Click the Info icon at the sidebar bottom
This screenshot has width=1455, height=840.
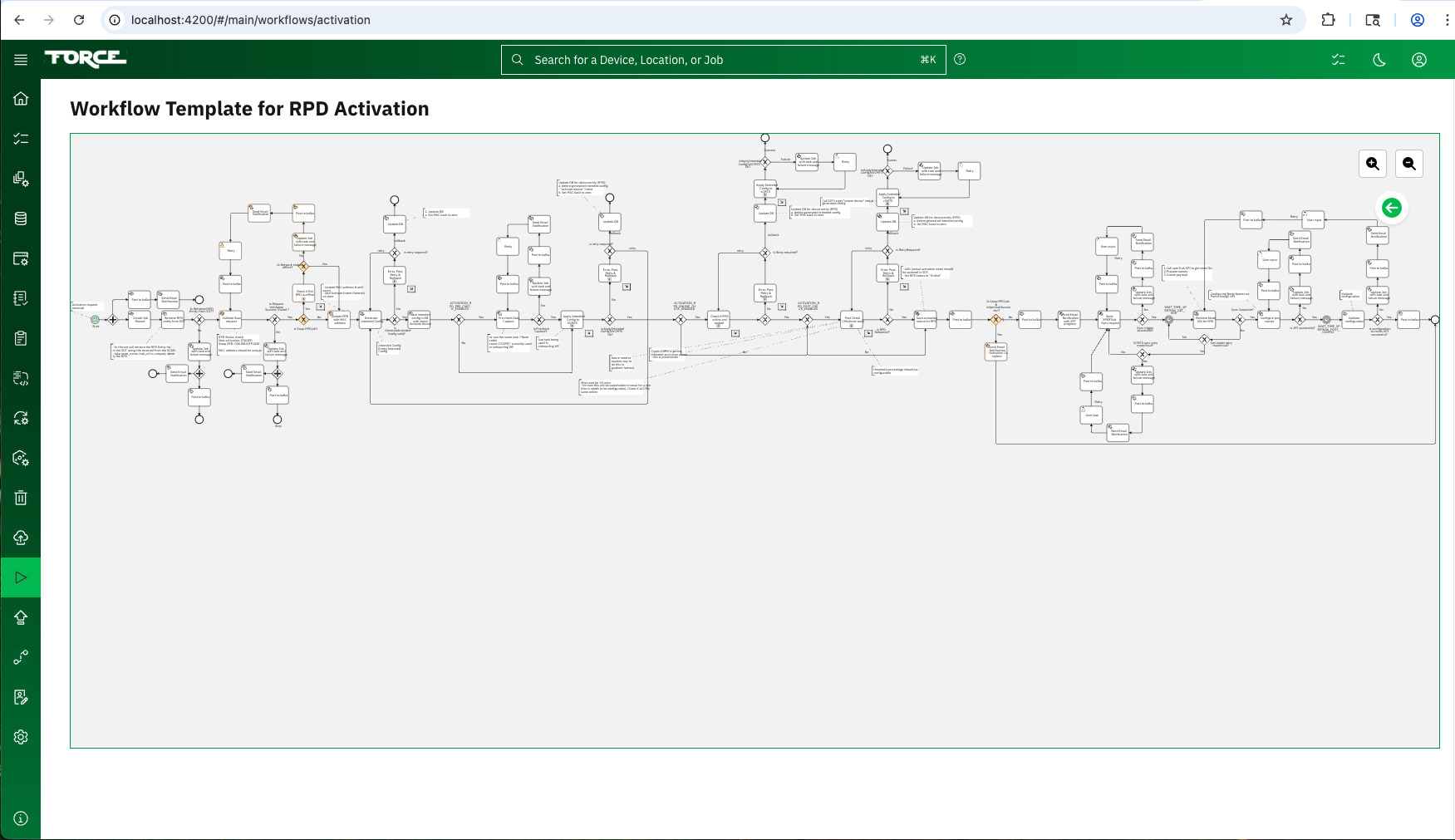pos(21,818)
